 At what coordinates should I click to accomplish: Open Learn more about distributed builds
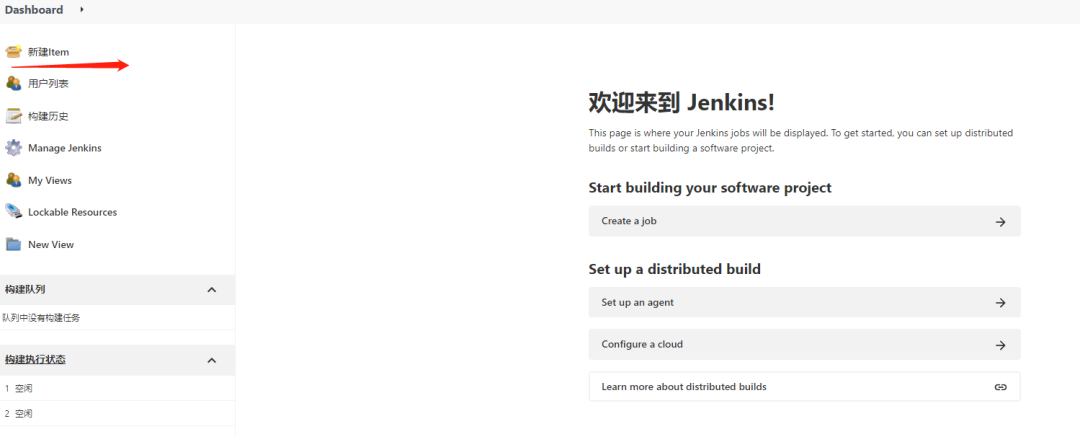(804, 387)
